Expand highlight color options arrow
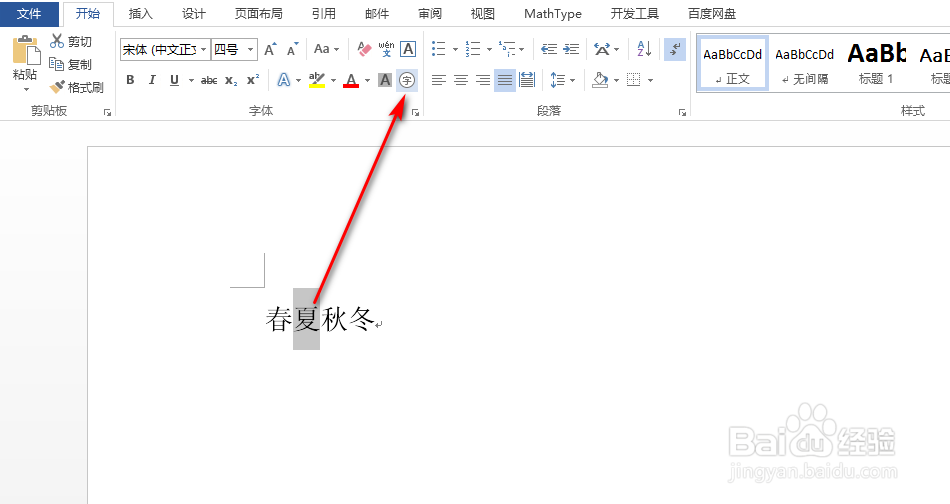Image resolution: width=950 pixels, height=504 pixels. [333, 80]
